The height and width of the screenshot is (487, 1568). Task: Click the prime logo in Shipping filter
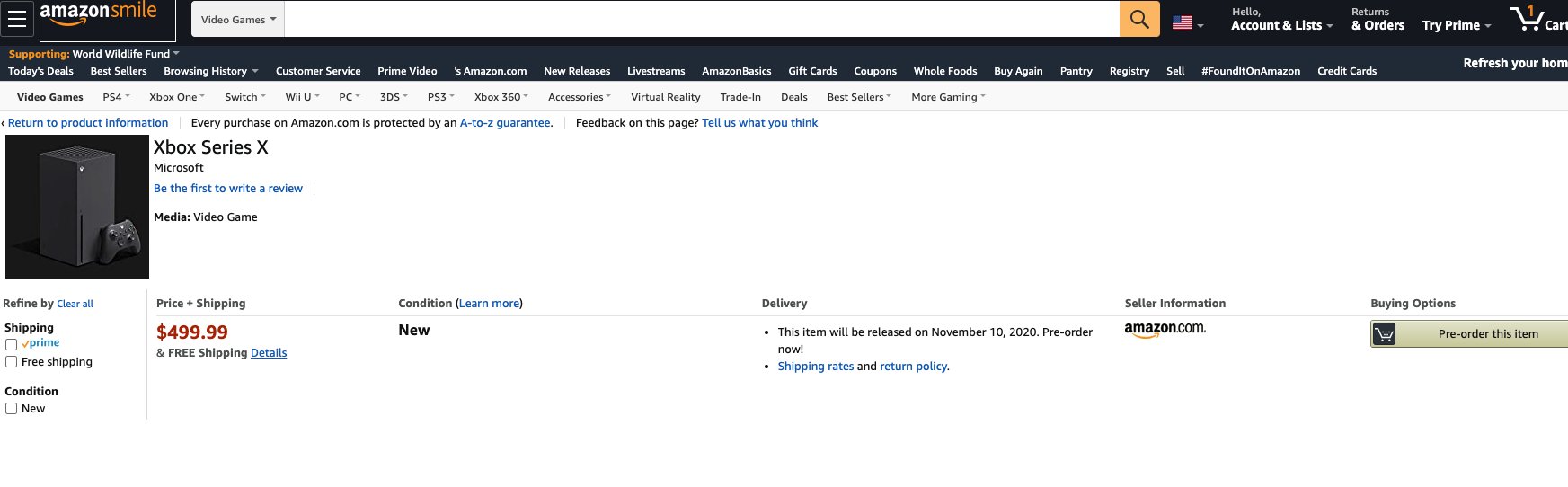coord(40,343)
